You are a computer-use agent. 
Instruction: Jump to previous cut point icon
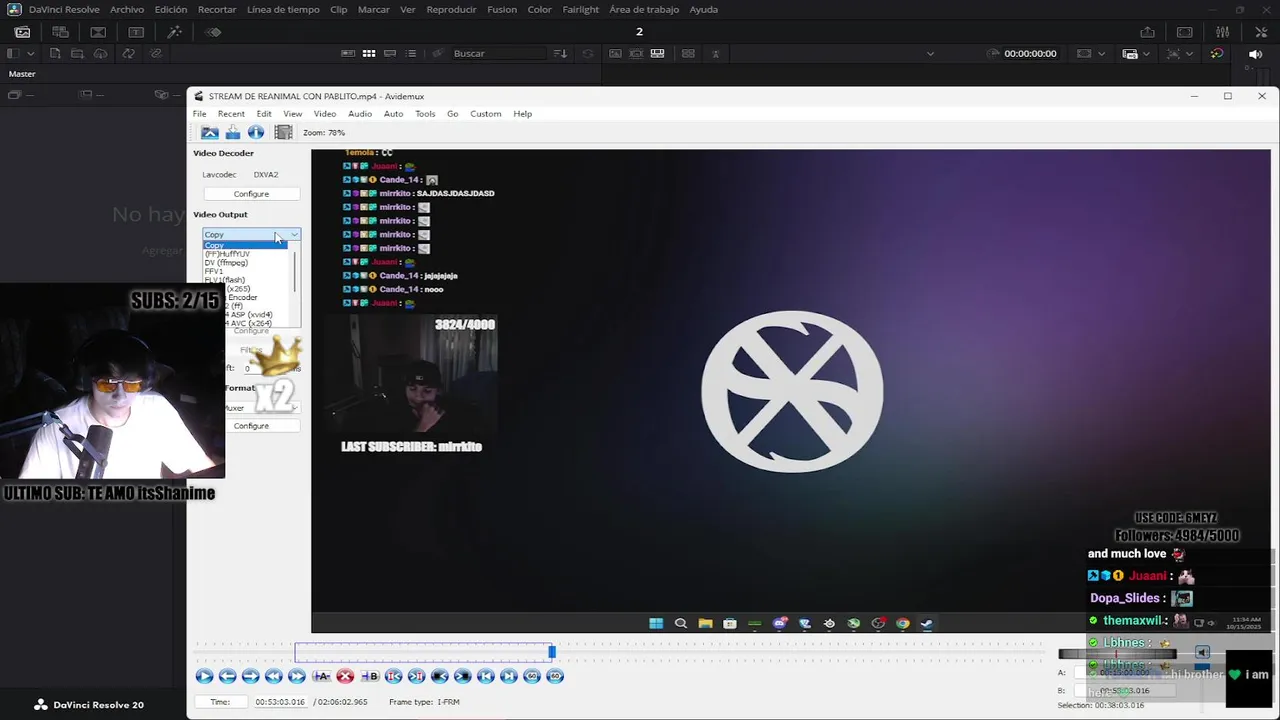pyautogui.click(x=393, y=676)
